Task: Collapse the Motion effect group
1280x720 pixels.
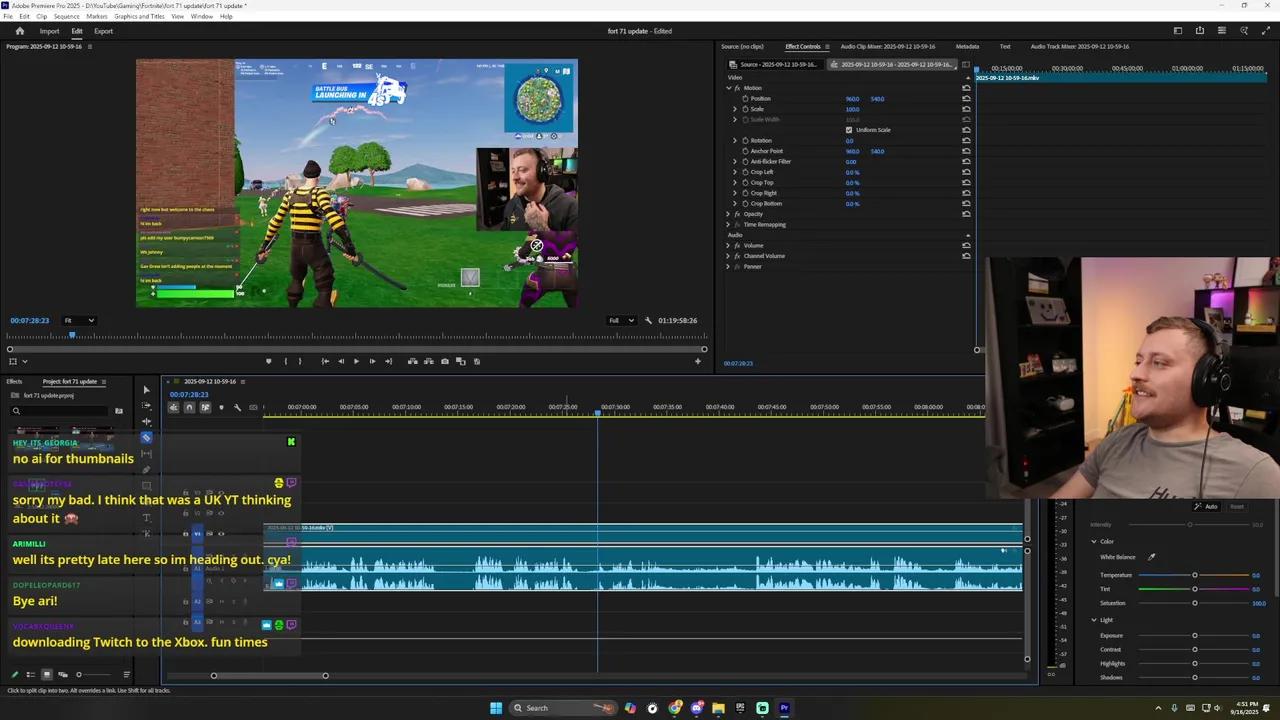Action: pos(728,88)
